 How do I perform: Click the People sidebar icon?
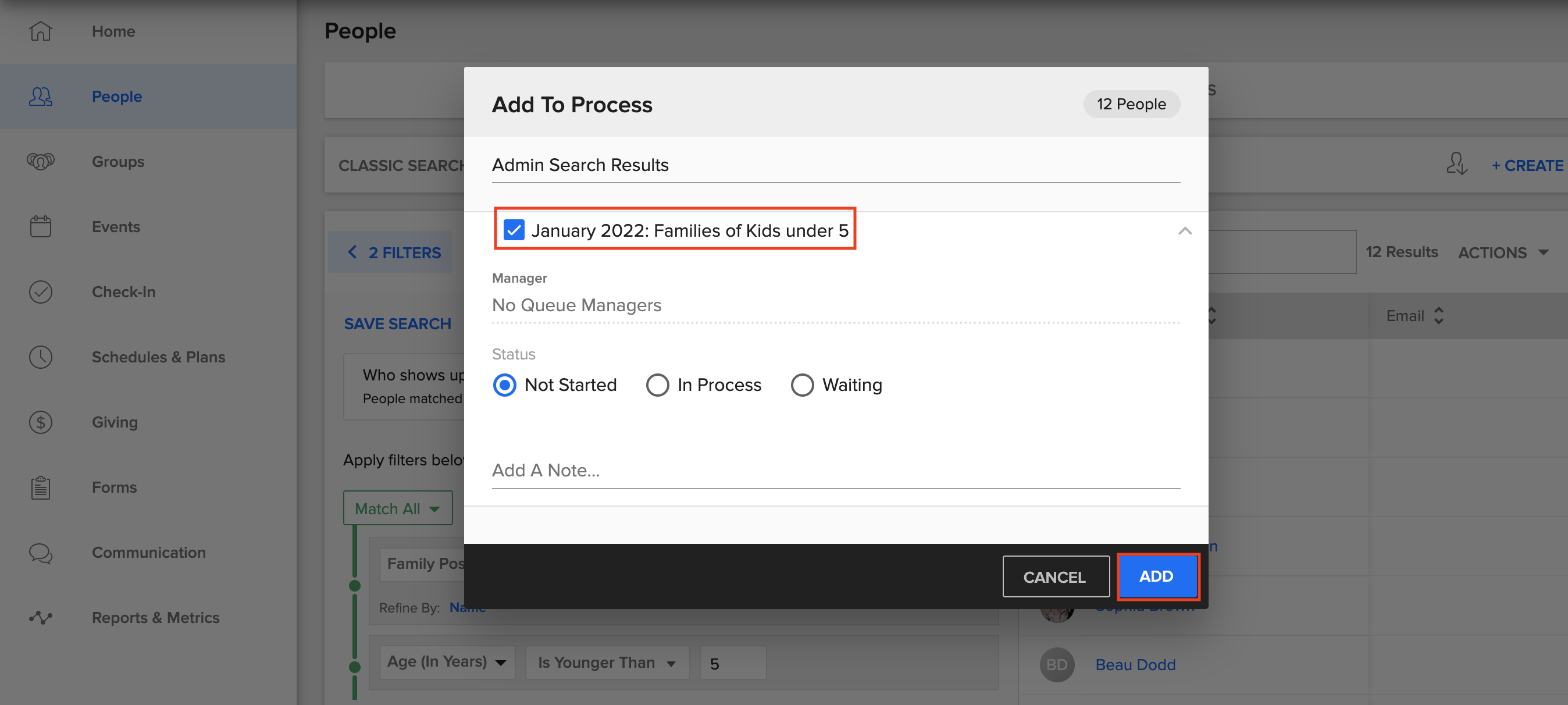coord(40,96)
